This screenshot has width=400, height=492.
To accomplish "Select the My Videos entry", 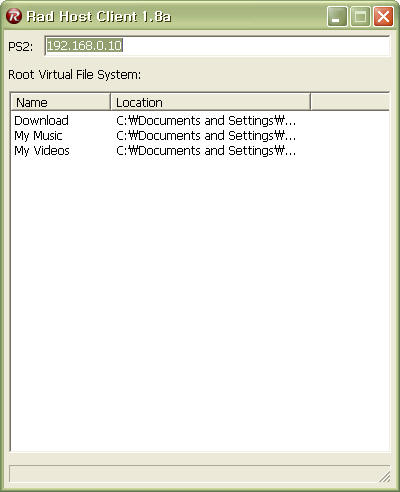I will 42,151.
